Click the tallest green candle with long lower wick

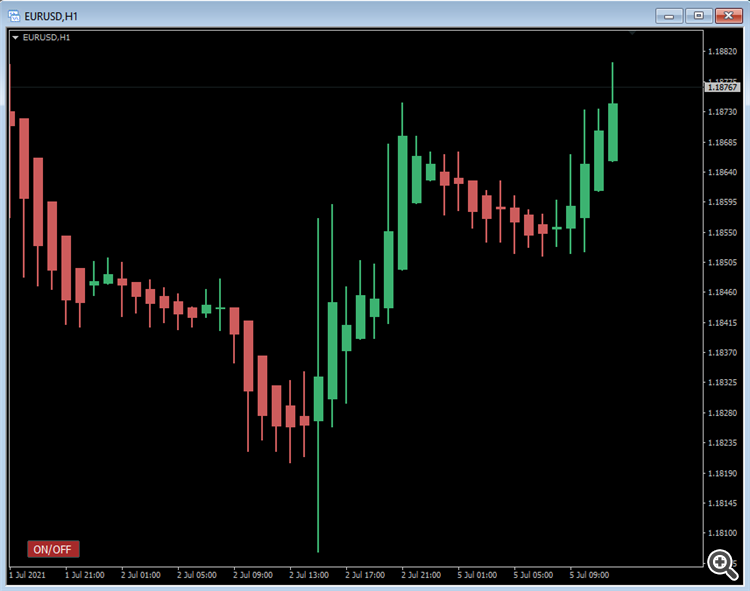318,399
